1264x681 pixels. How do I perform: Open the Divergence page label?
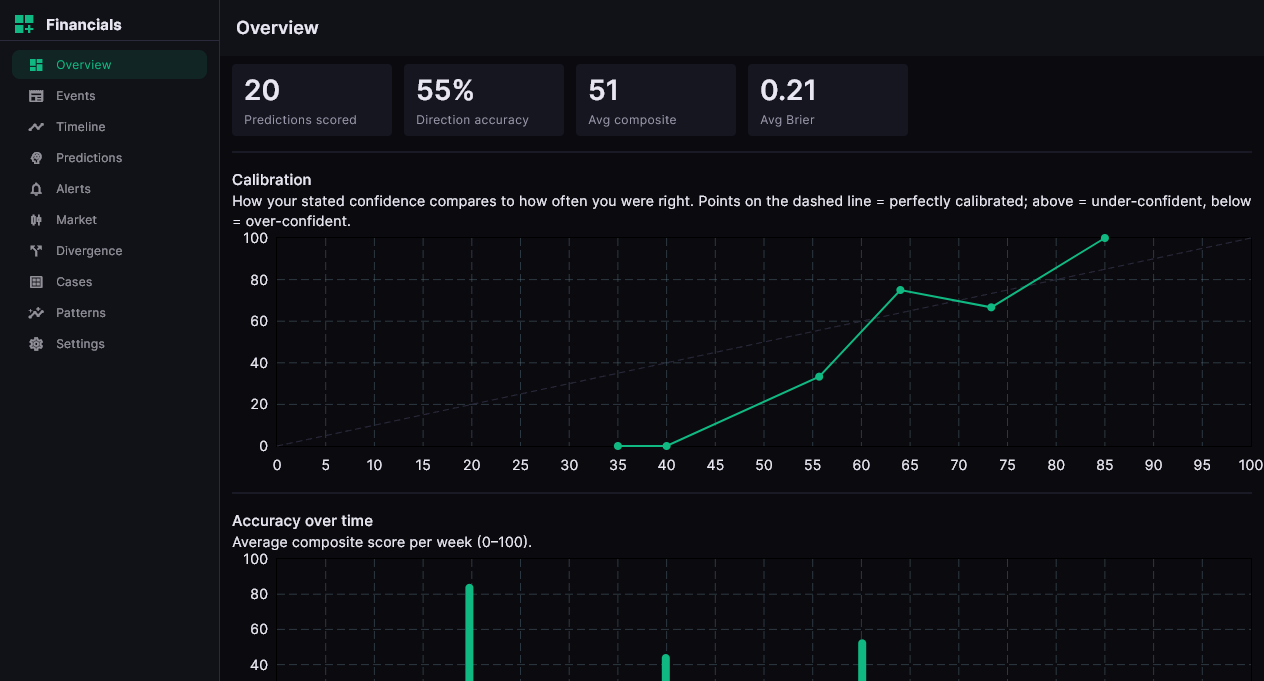89,251
